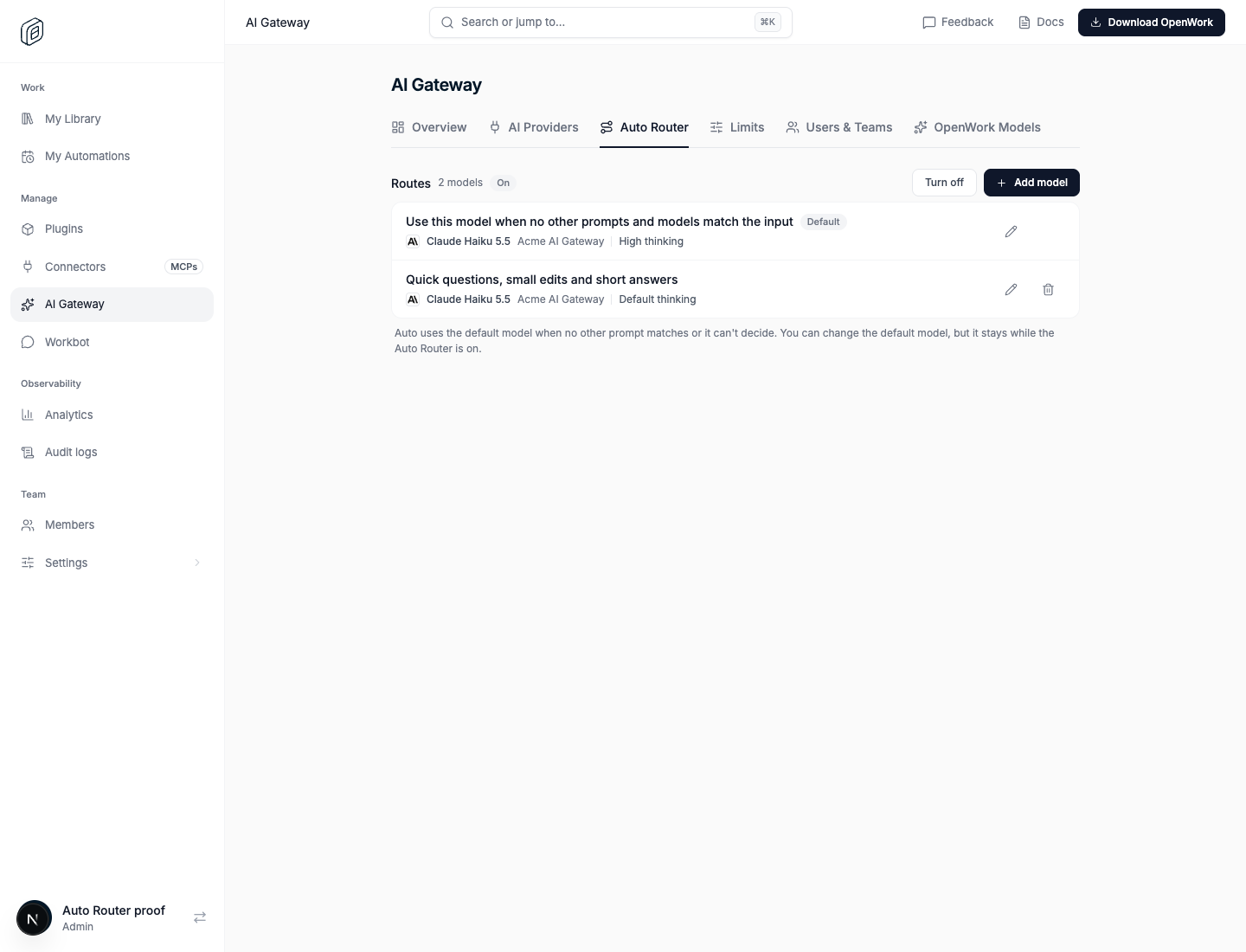Screen dimensions: 1246x952
Task: Click 'Quick questions, small edits and short answers'
Action: (x=542, y=280)
